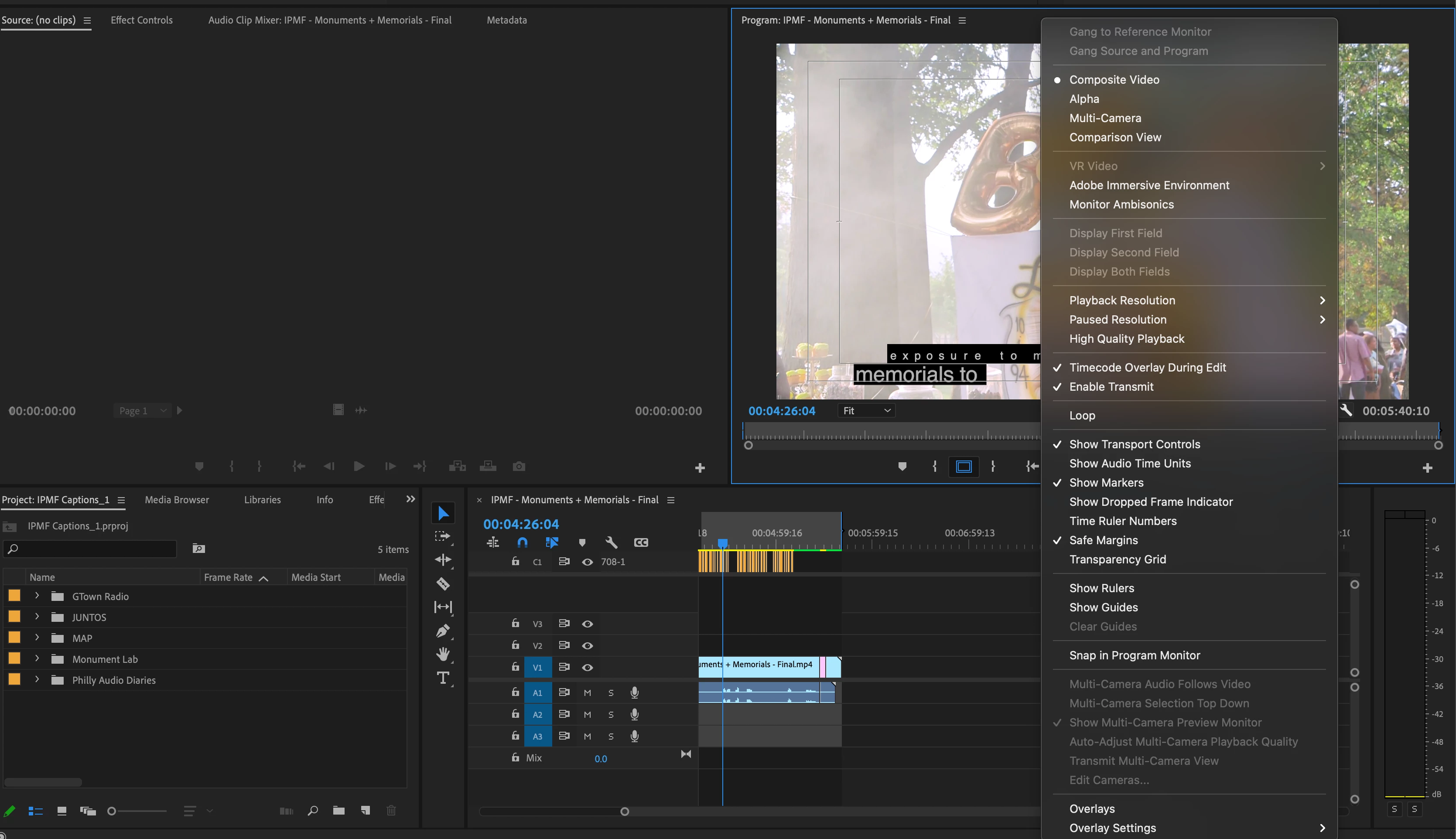Screen dimensions: 1456x839
Task: Mute audio track A1
Action: [x=588, y=692]
